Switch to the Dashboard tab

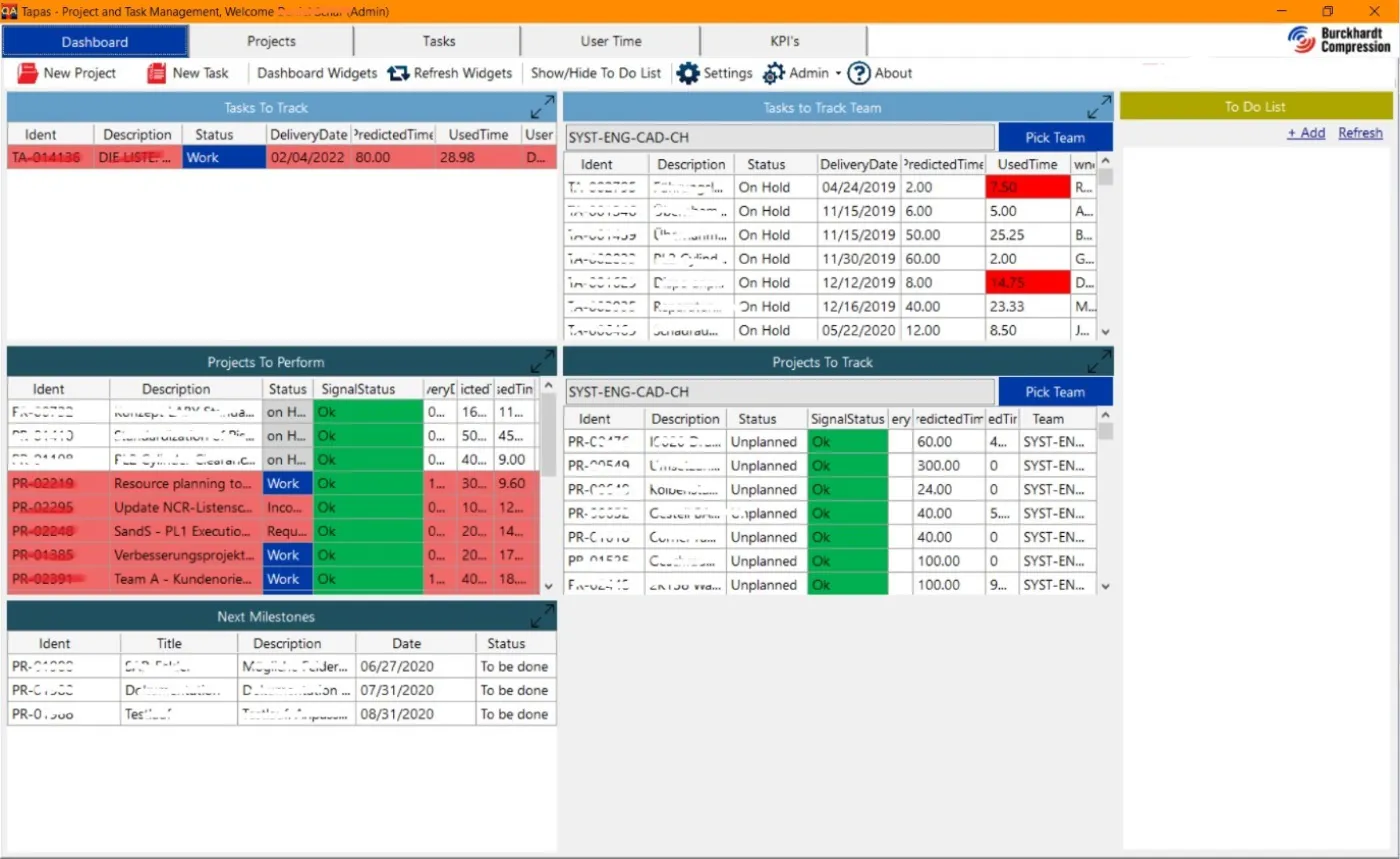[95, 41]
